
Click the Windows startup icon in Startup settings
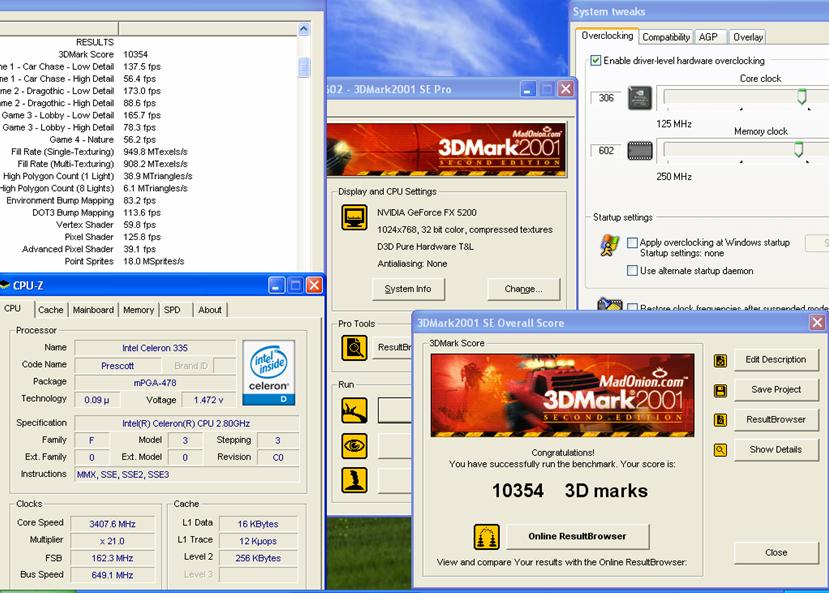610,245
